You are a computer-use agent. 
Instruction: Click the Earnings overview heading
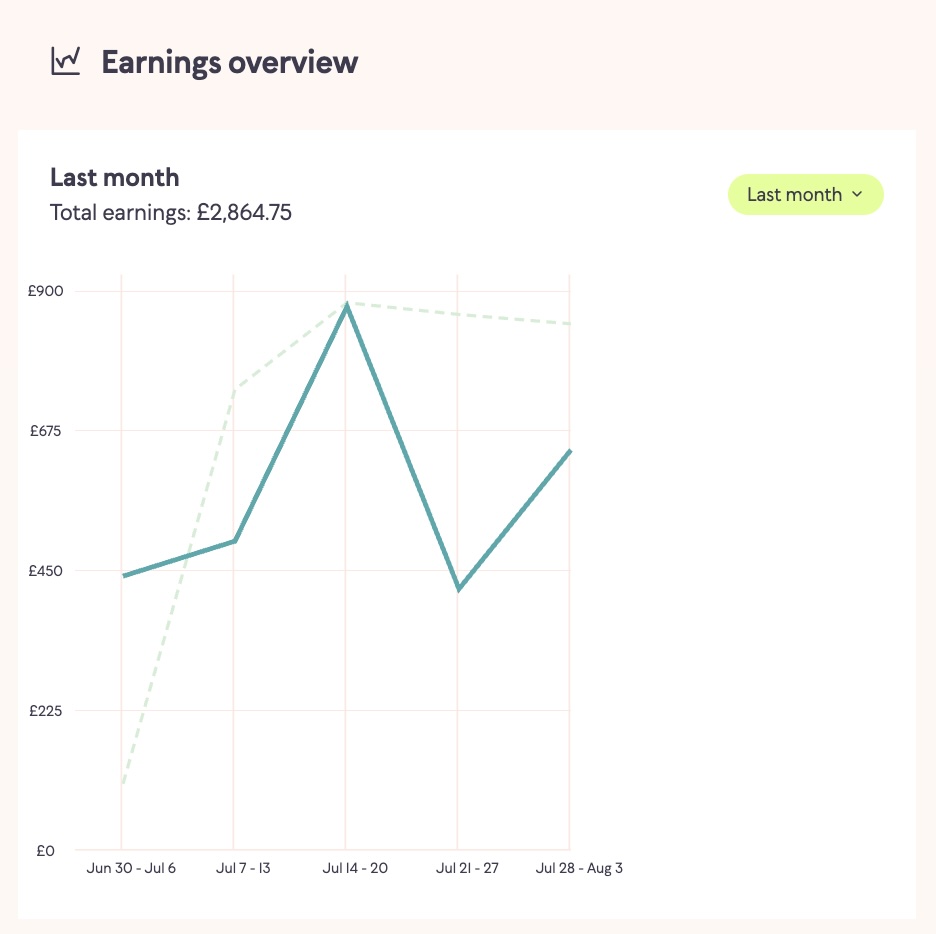click(229, 62)
